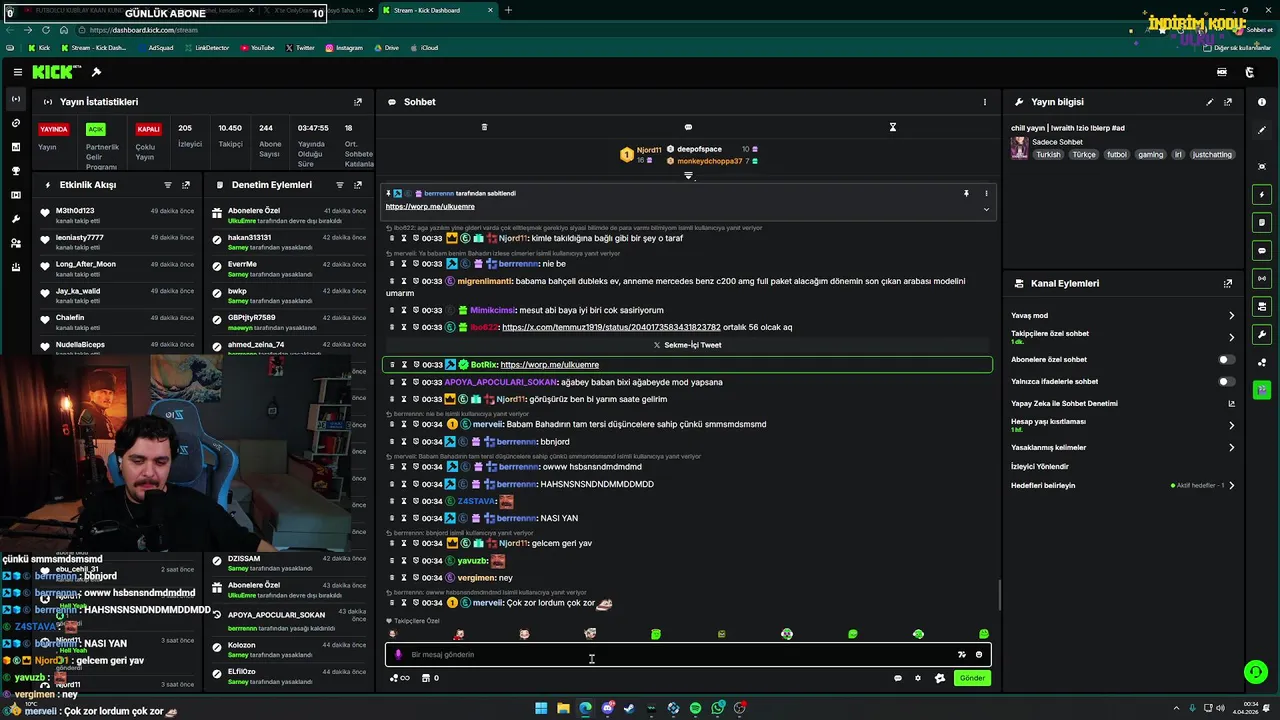Open Windows Start menu
This screenshot has height=720, width=1280.
[x=541, y=708]
